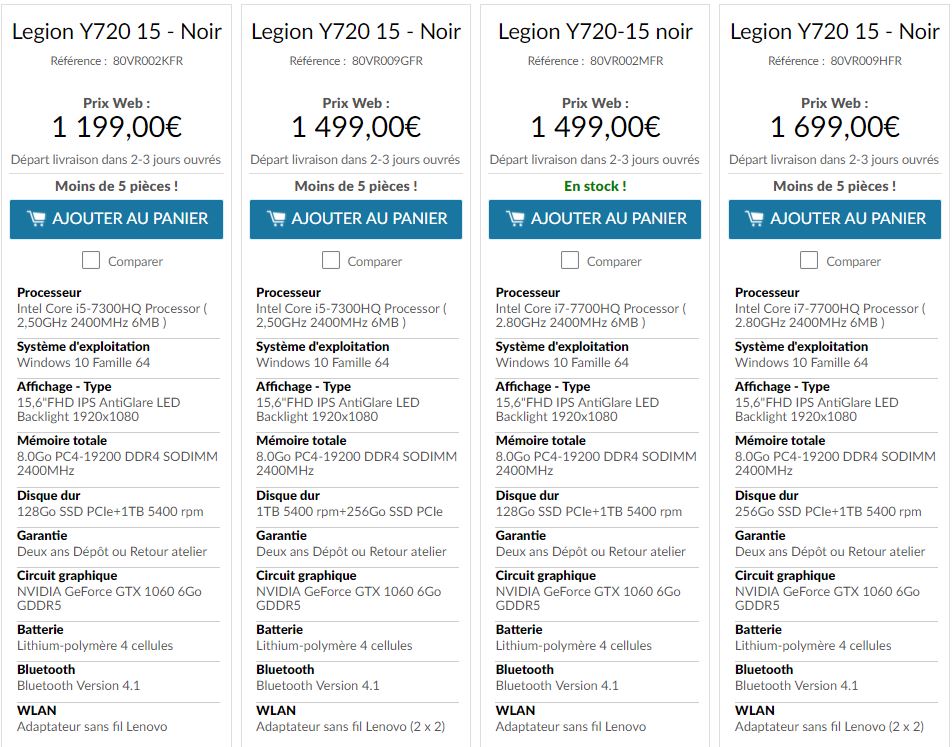Click the En stock ! availability label

click(x=595, y=186)
